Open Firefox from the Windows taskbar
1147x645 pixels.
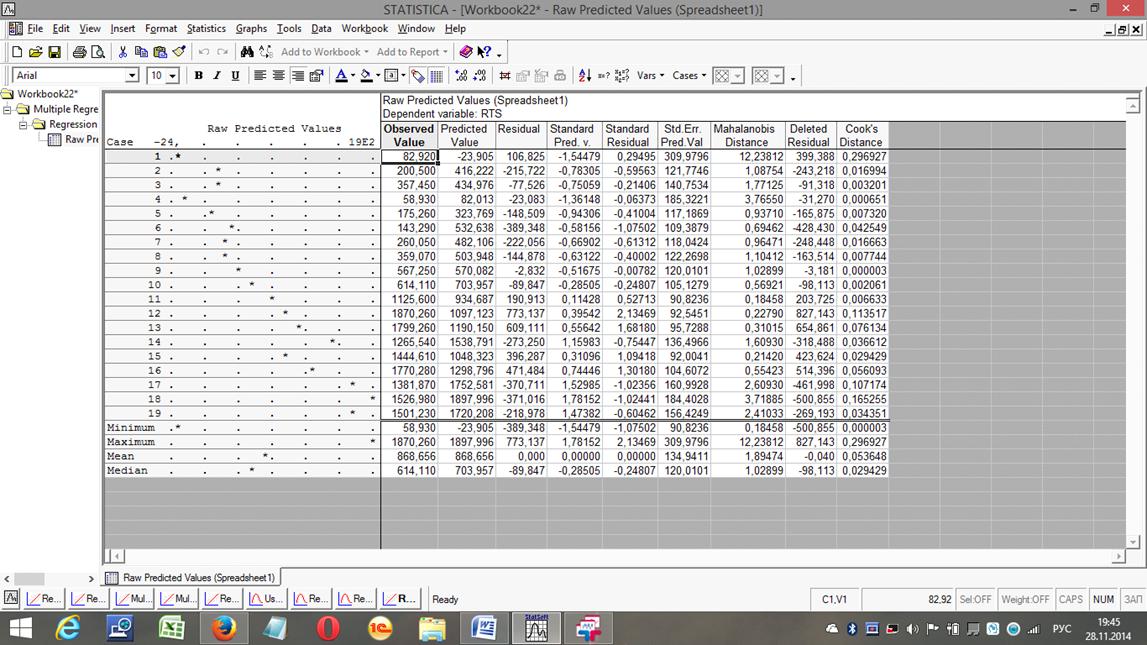224,628
